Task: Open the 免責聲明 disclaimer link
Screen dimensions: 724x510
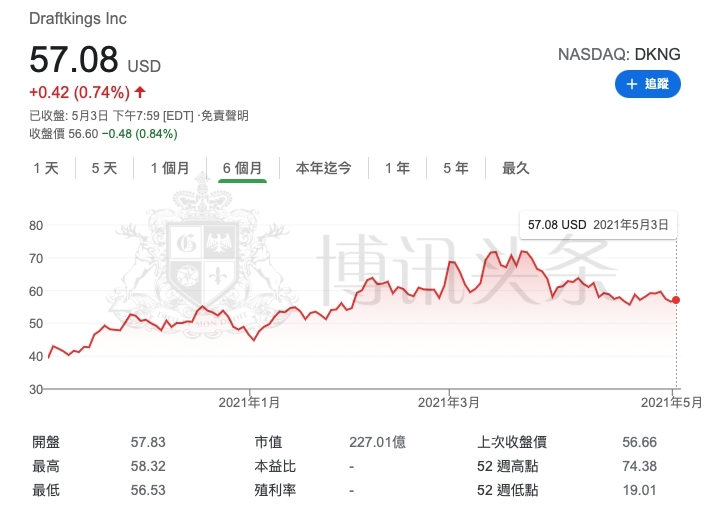Action: click(x=223, y=116)
